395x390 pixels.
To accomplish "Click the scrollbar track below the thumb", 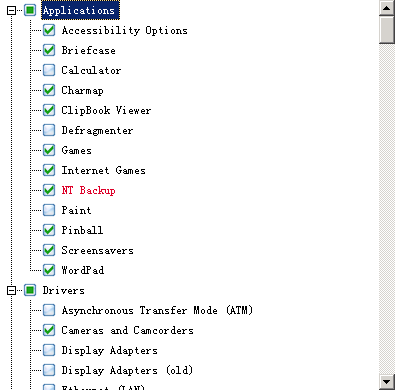I will coord(387,209).
